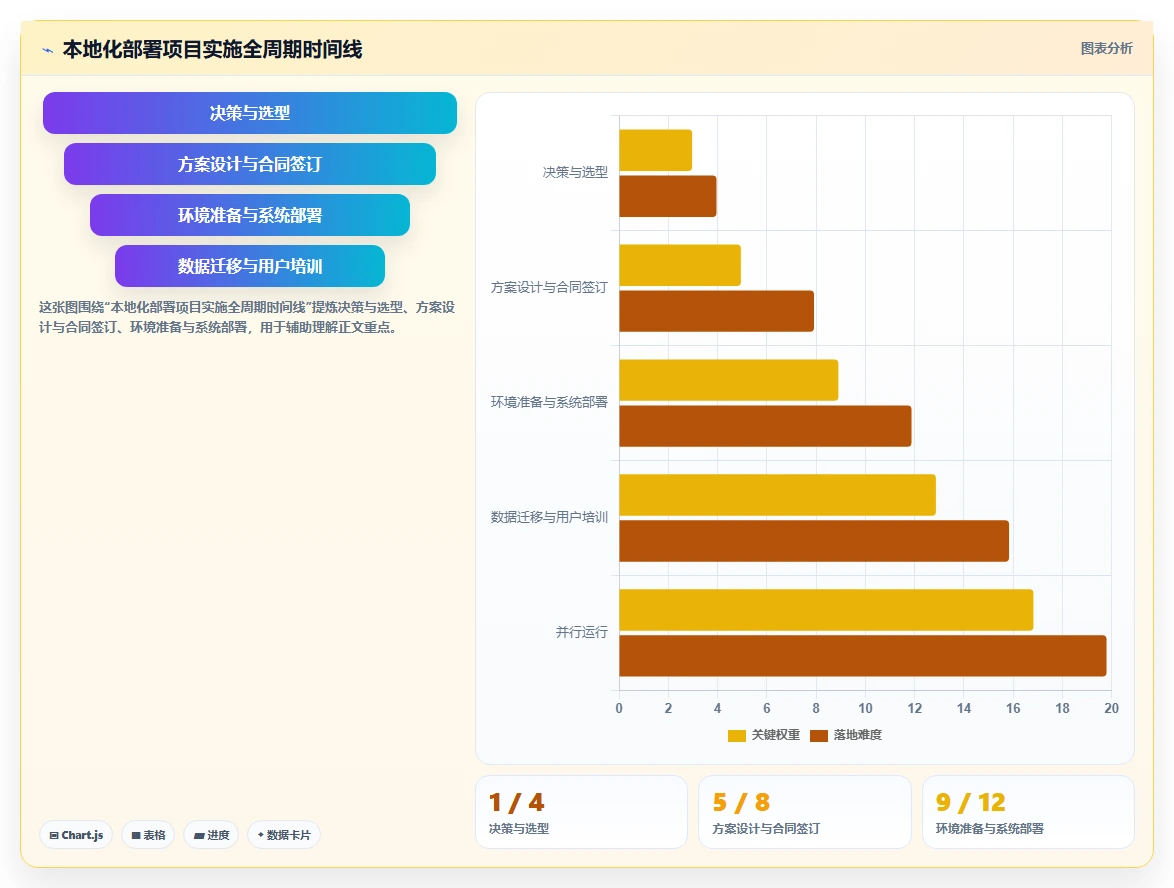Click the yellow bar for 方案设计与合同签订
This screenshot has height=888, width=1174.
pos(680,265)
